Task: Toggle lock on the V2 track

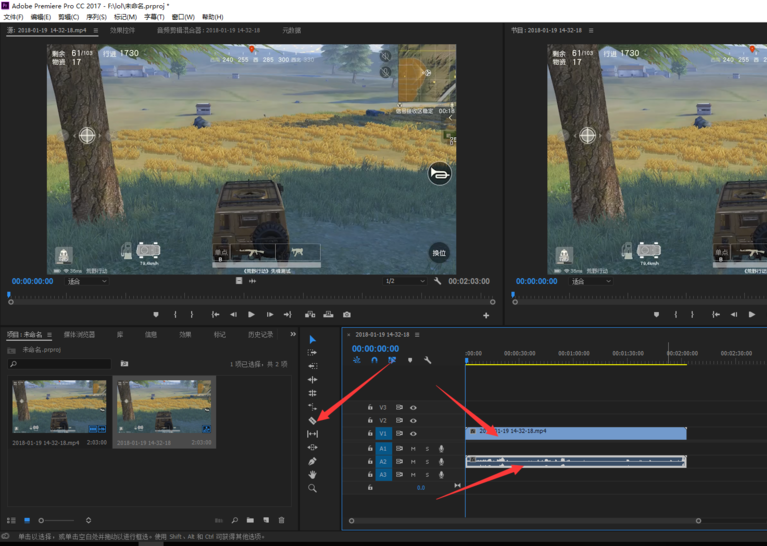Action: (x=370, y=421)
